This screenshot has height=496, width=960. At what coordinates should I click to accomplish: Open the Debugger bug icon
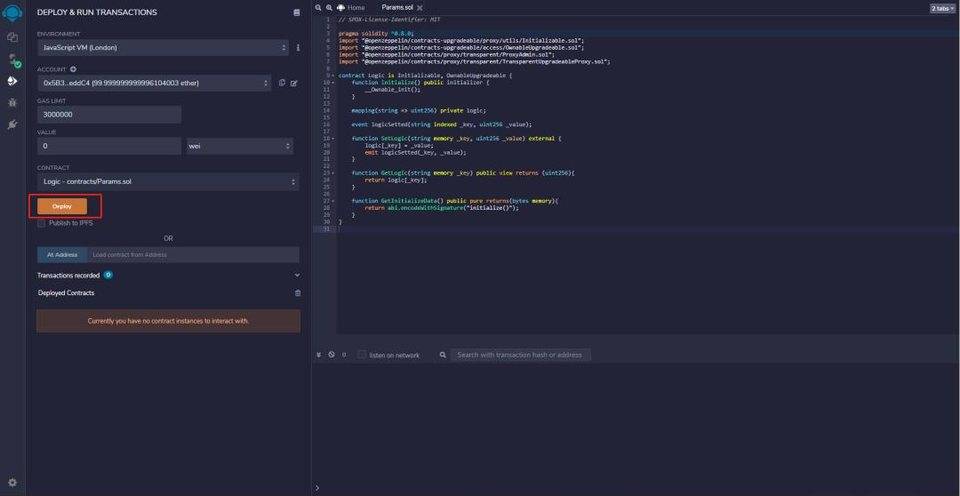12,102
